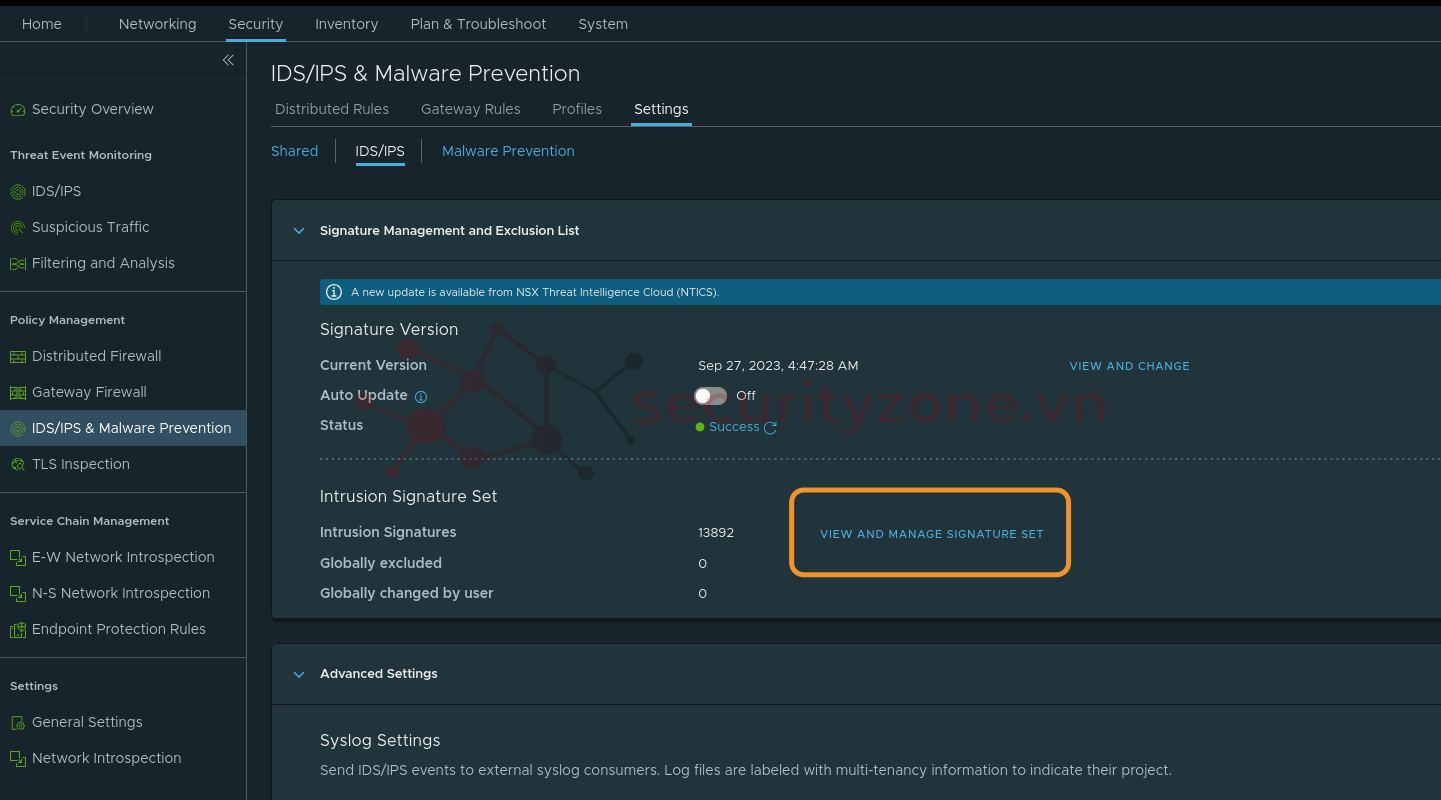Click the Distributed Firewall icon in sidebar
The image size is (1441, 800).
[18, 357]
